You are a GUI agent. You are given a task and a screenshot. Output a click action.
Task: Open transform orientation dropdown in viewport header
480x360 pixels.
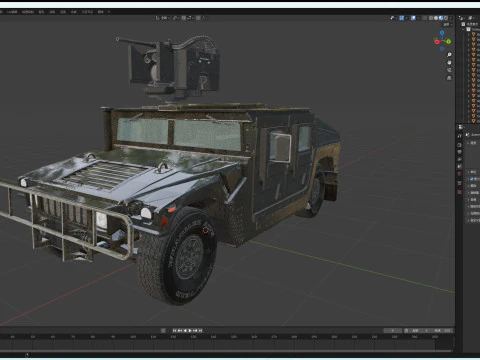click(163, 18)
